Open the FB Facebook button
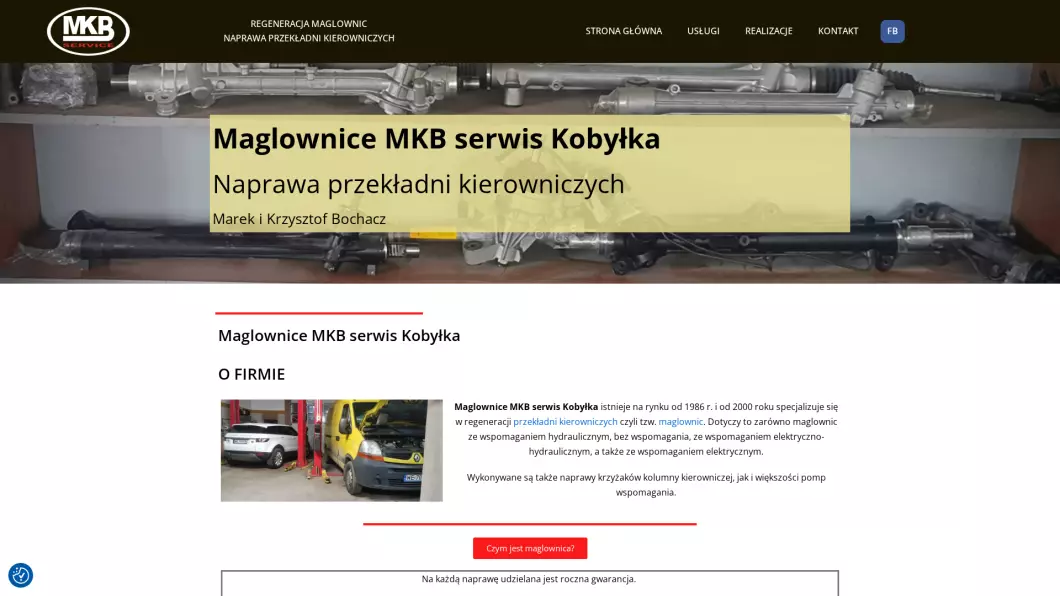Screen dimensions: 1060x596 (892, 31)
